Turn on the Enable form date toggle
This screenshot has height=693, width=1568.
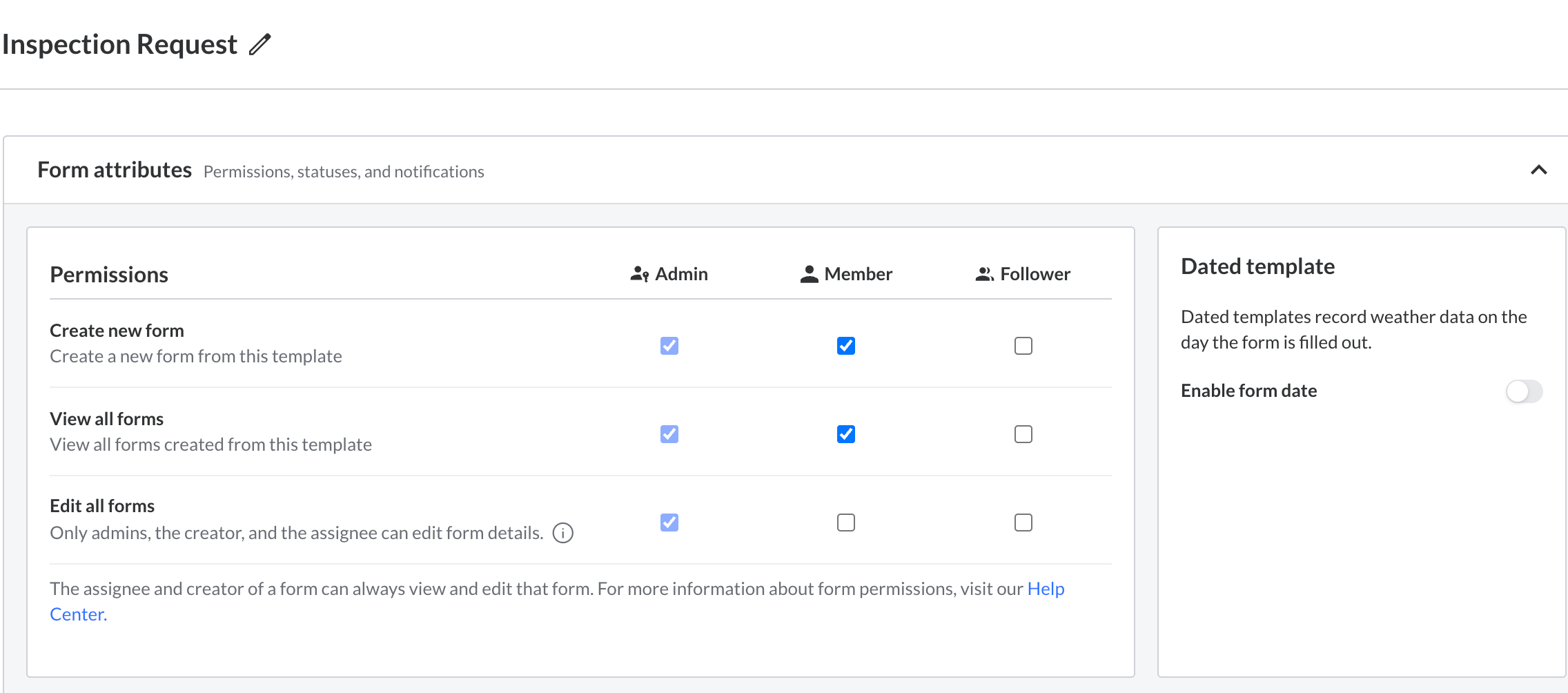(1524, 391)
